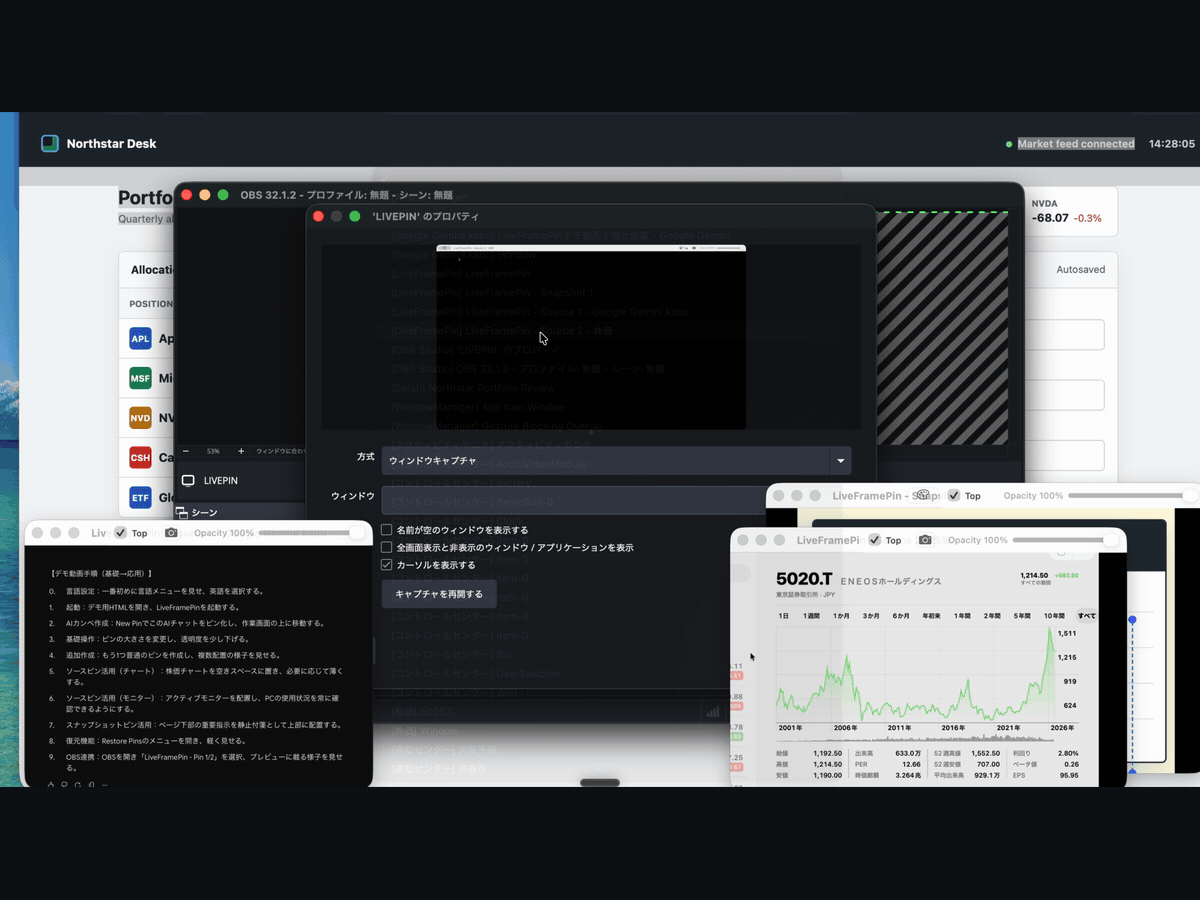The height and width of the screenshot is (900, 1200).
Task: Click the 利回り value 2.80%
Action: pyautogui.click(x=1068, y=753)
